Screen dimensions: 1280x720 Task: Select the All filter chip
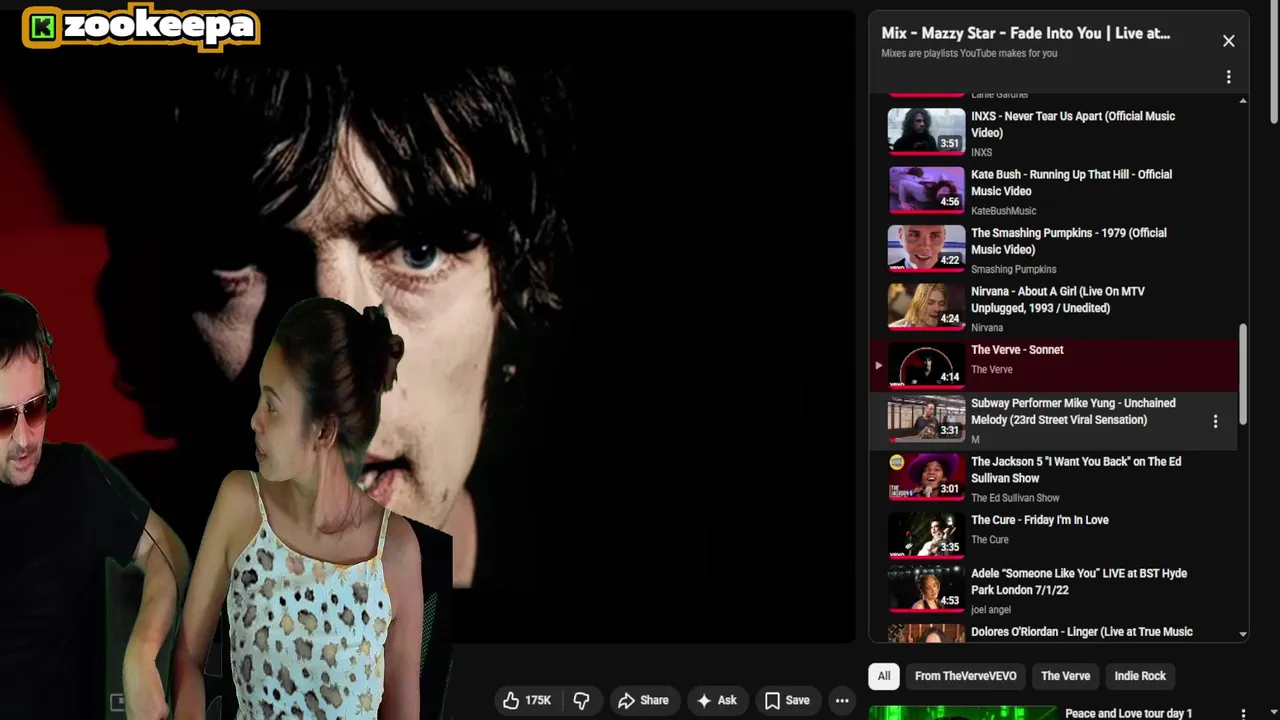pyautogui.click(x=884, y=676)
